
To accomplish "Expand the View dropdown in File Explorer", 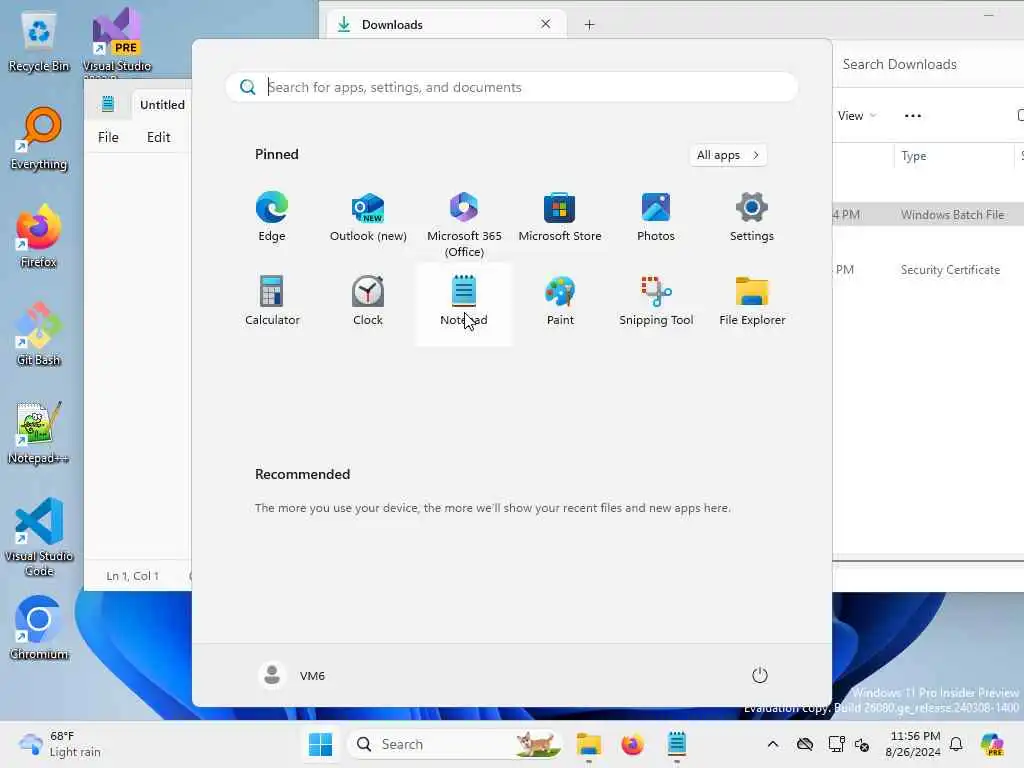I will pyautogui.click(x=856, y=116).
